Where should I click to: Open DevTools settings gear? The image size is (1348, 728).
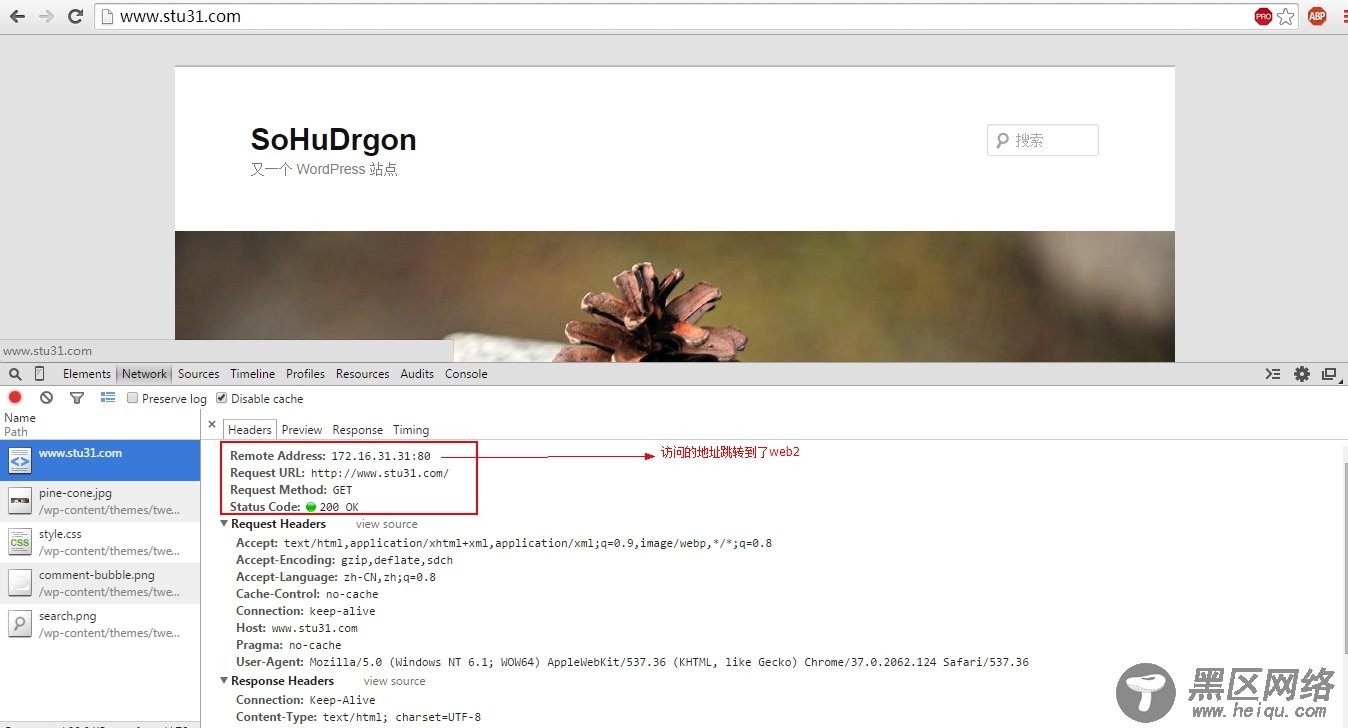1301,374
